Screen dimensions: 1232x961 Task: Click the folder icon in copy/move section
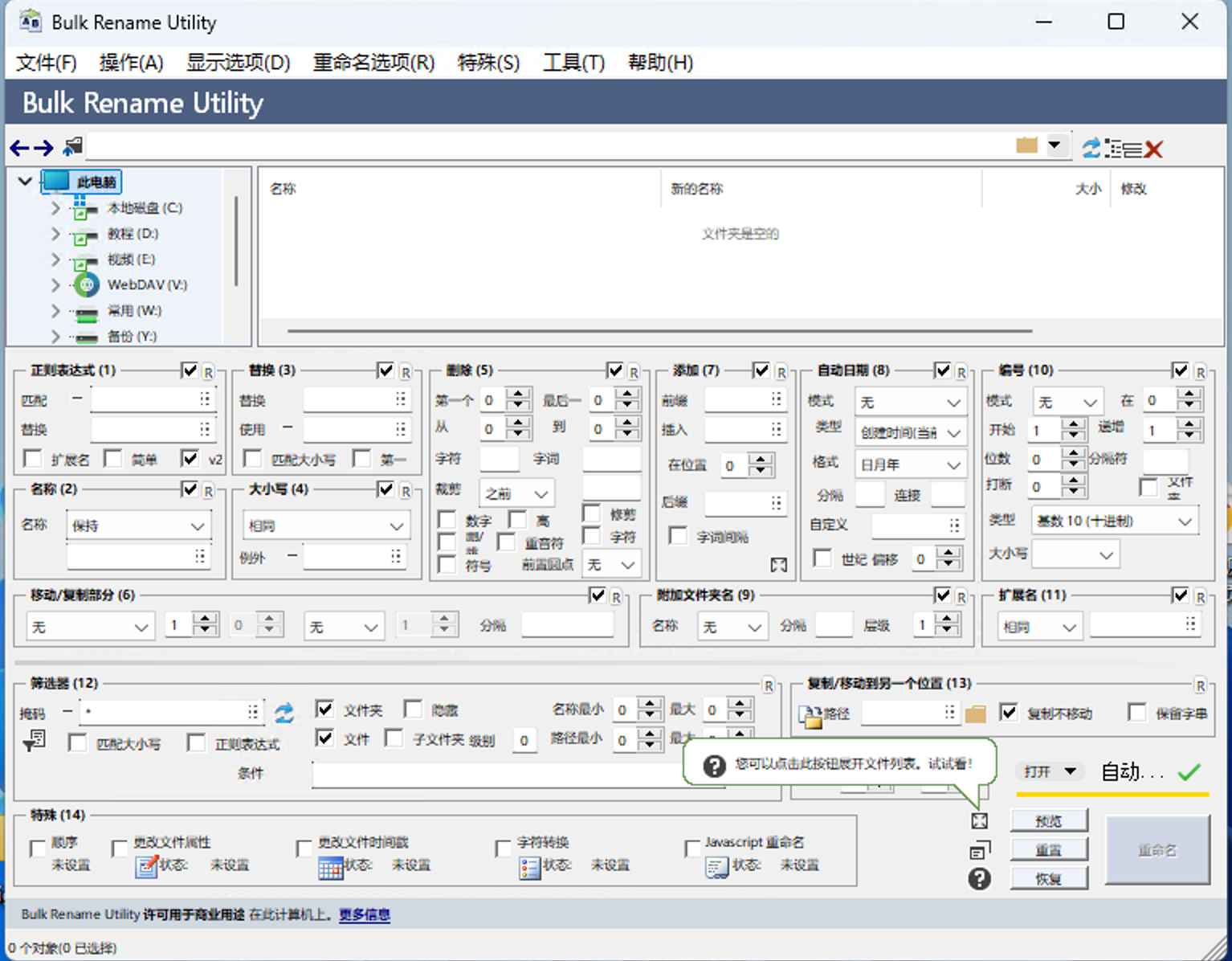(x=976, y=714)
